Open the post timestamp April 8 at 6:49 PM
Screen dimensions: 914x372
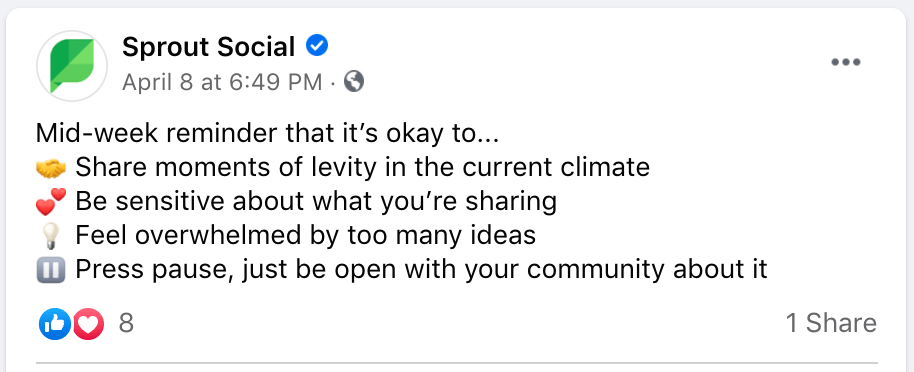[x=222, y=82]
